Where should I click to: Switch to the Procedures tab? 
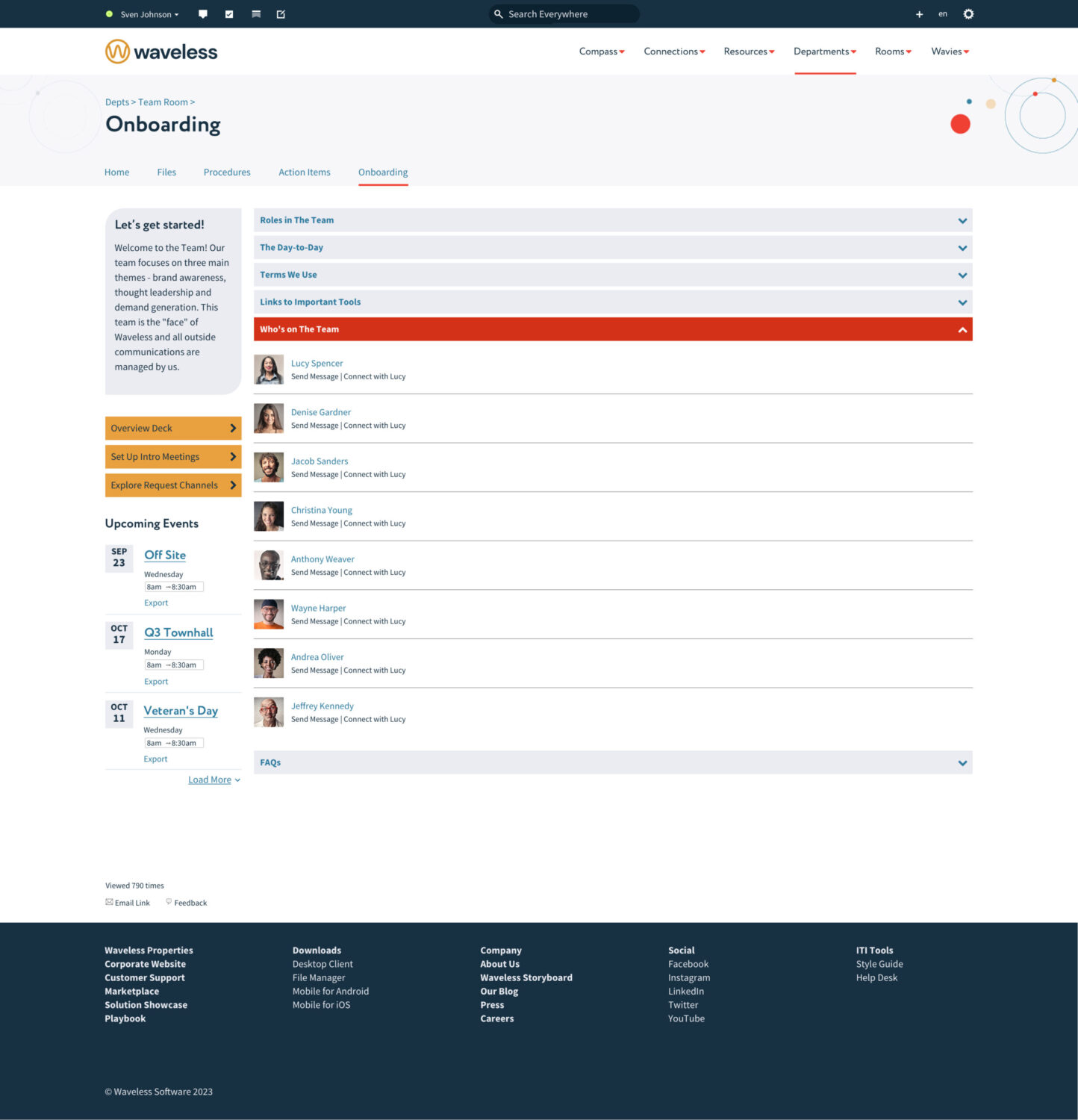click(227, 172)
